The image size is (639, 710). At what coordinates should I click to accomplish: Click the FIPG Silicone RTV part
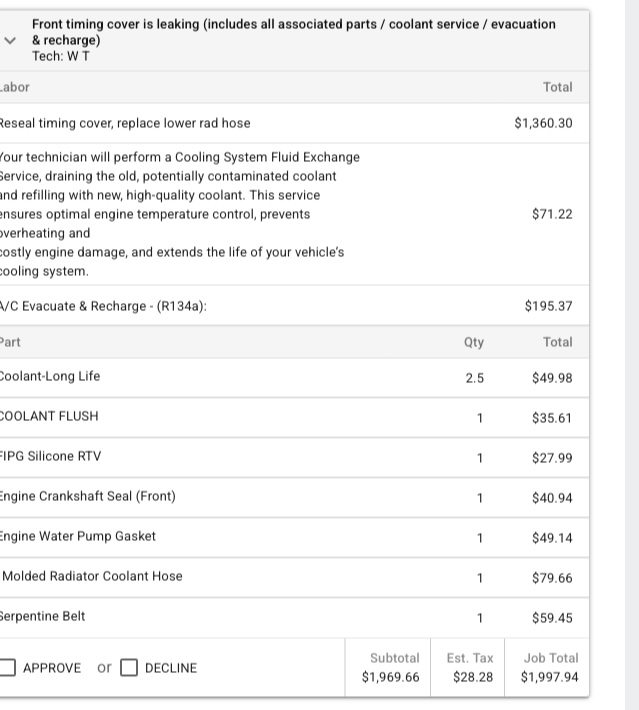pyautogui.click(x=50, y=457)
